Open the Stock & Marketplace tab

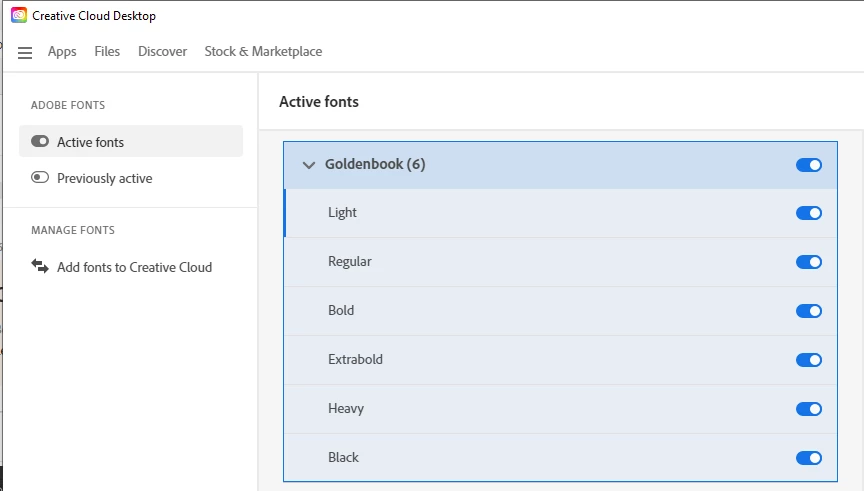[263, 52]
